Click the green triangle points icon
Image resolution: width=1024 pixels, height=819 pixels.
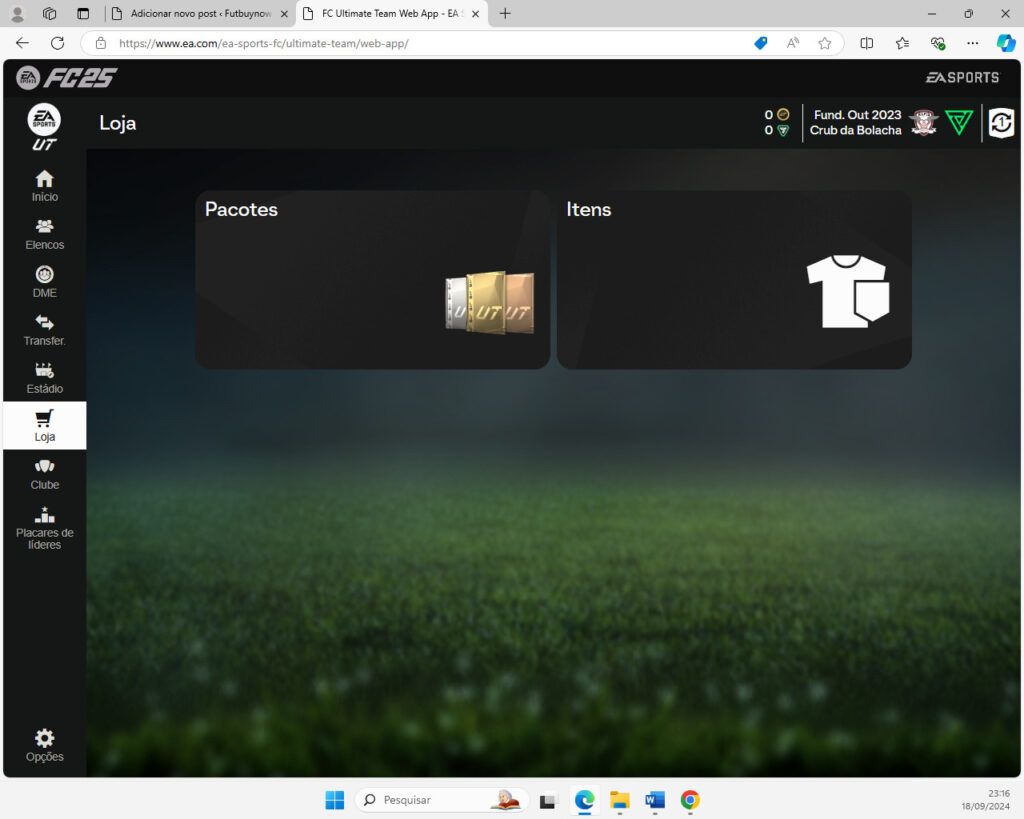(959, 123)
